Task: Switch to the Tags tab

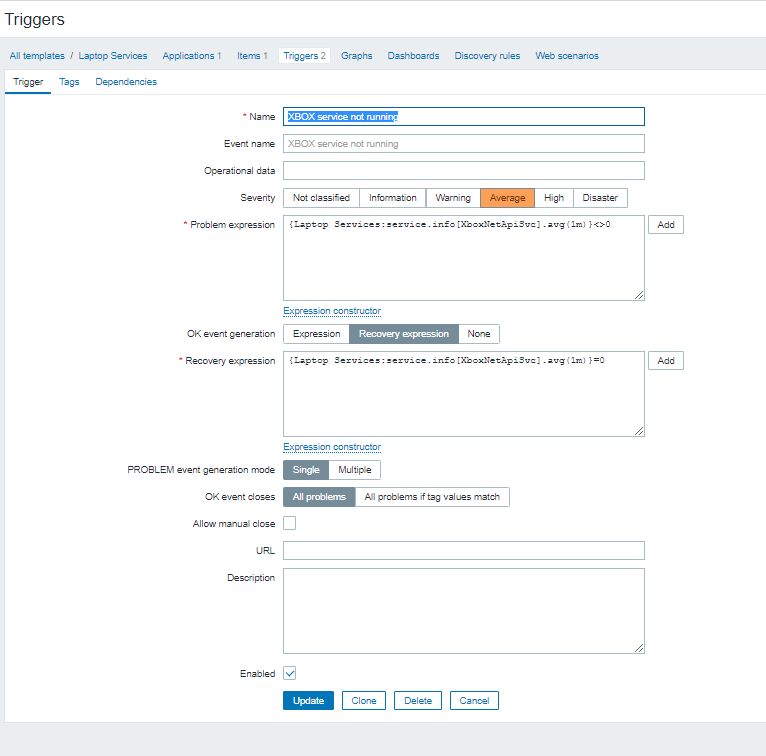Action: point(69,82)
